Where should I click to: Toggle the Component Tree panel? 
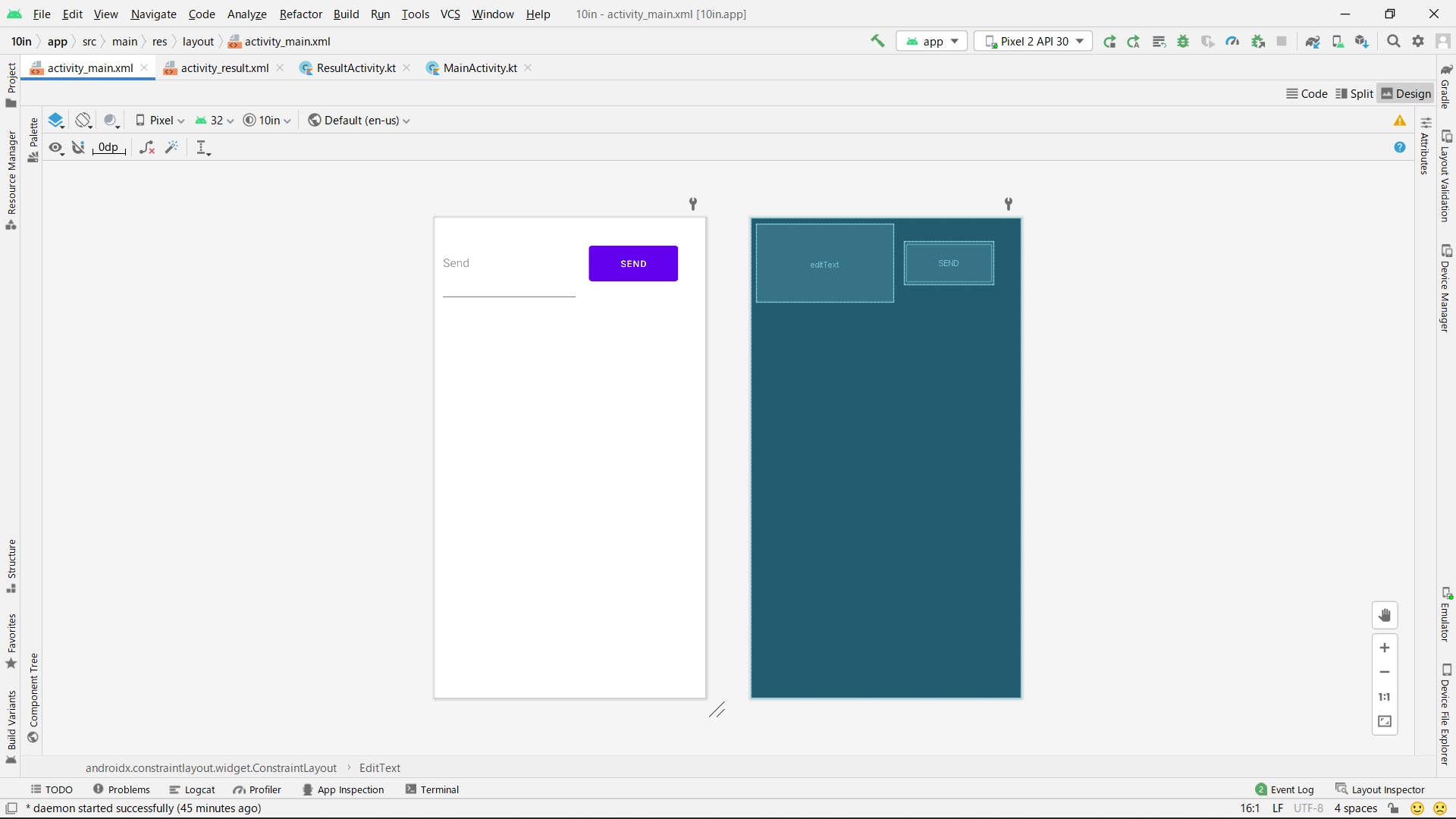[33, 698]
